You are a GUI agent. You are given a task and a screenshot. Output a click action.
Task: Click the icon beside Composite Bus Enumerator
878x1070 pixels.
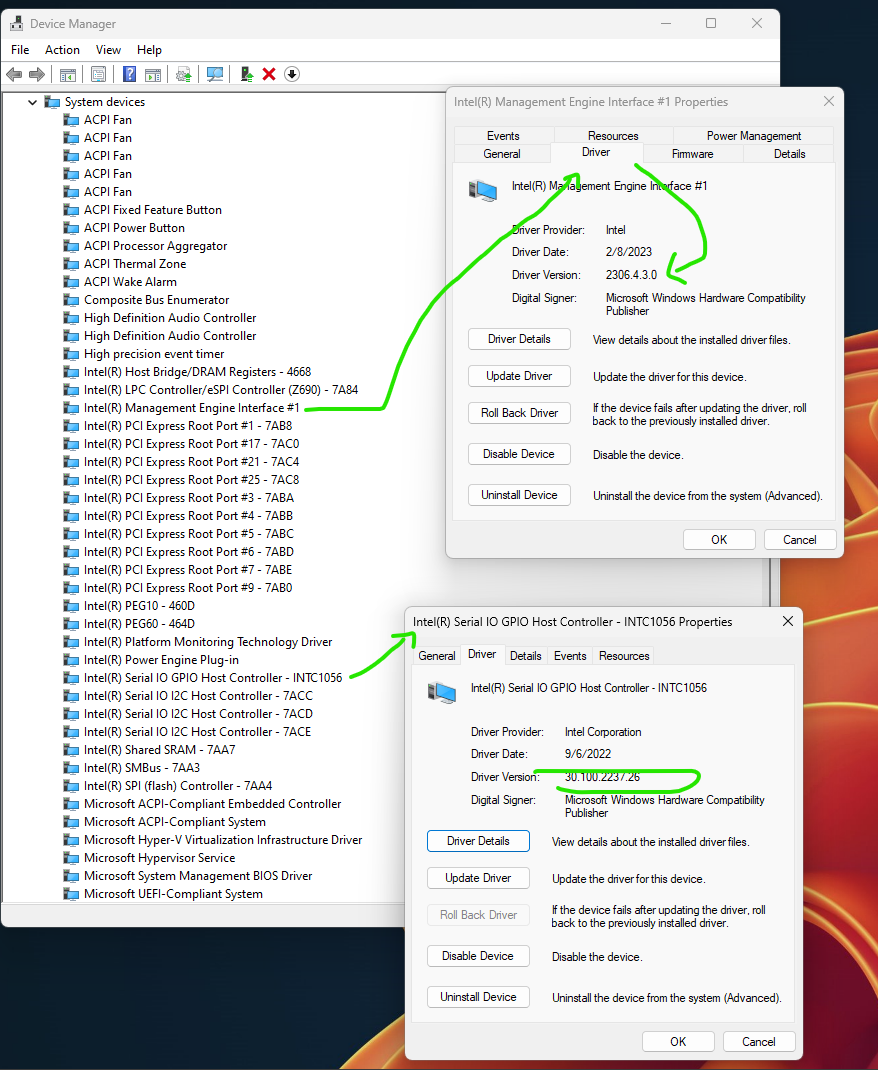point(71,300)
